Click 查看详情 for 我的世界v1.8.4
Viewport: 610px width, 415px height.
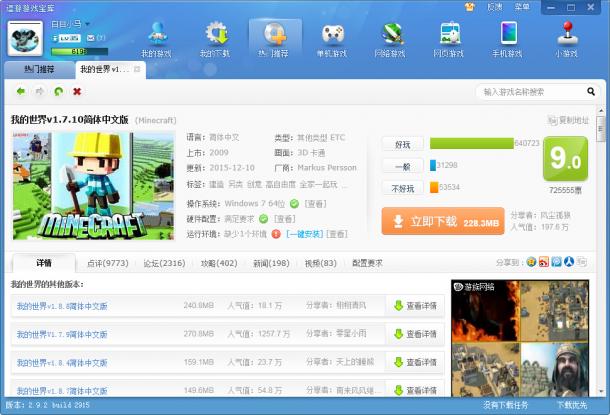click(x=415, y=362)
